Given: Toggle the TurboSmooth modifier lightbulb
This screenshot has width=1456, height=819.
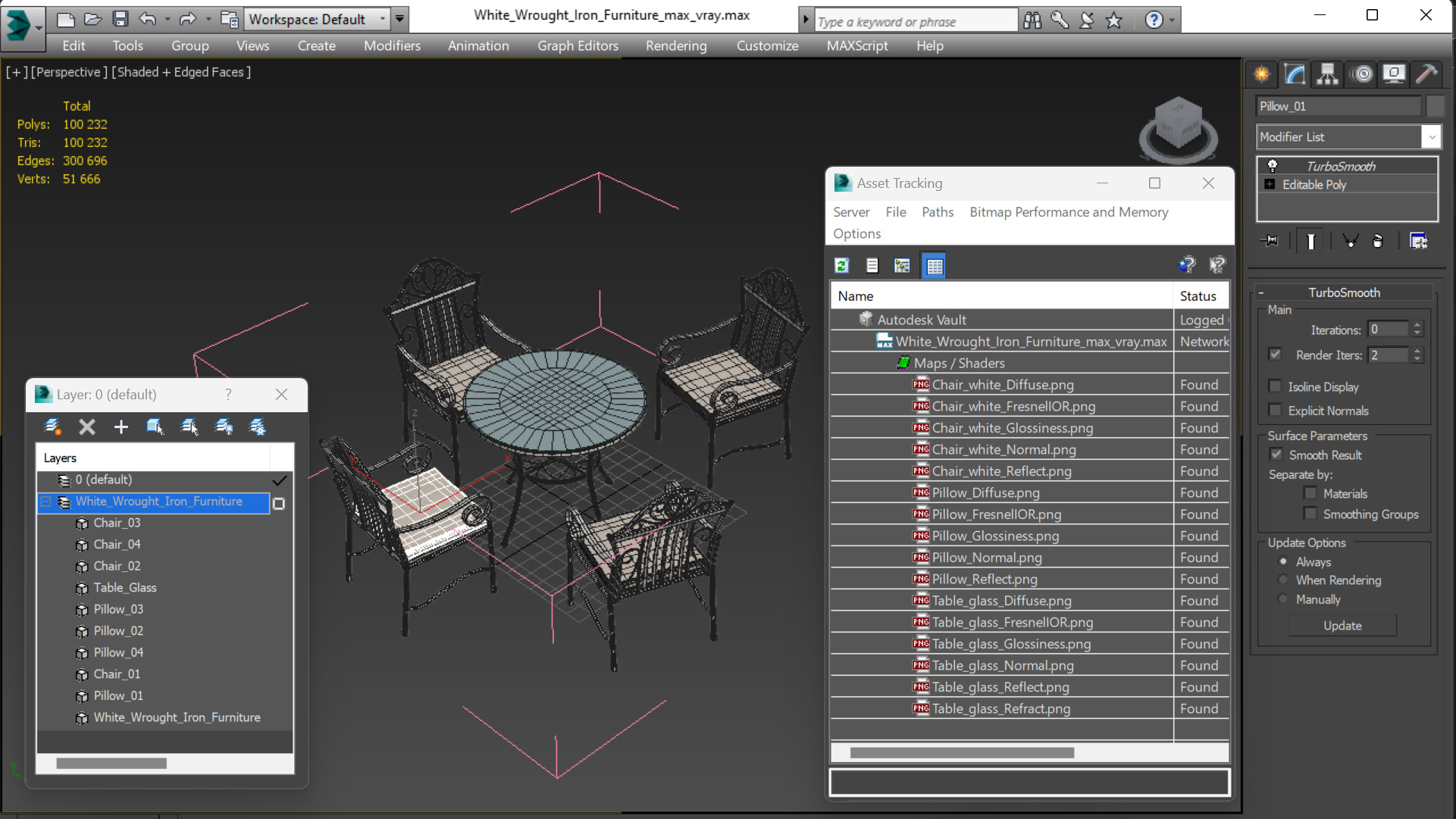Looking at the screenshot, I should (1273, 166).
